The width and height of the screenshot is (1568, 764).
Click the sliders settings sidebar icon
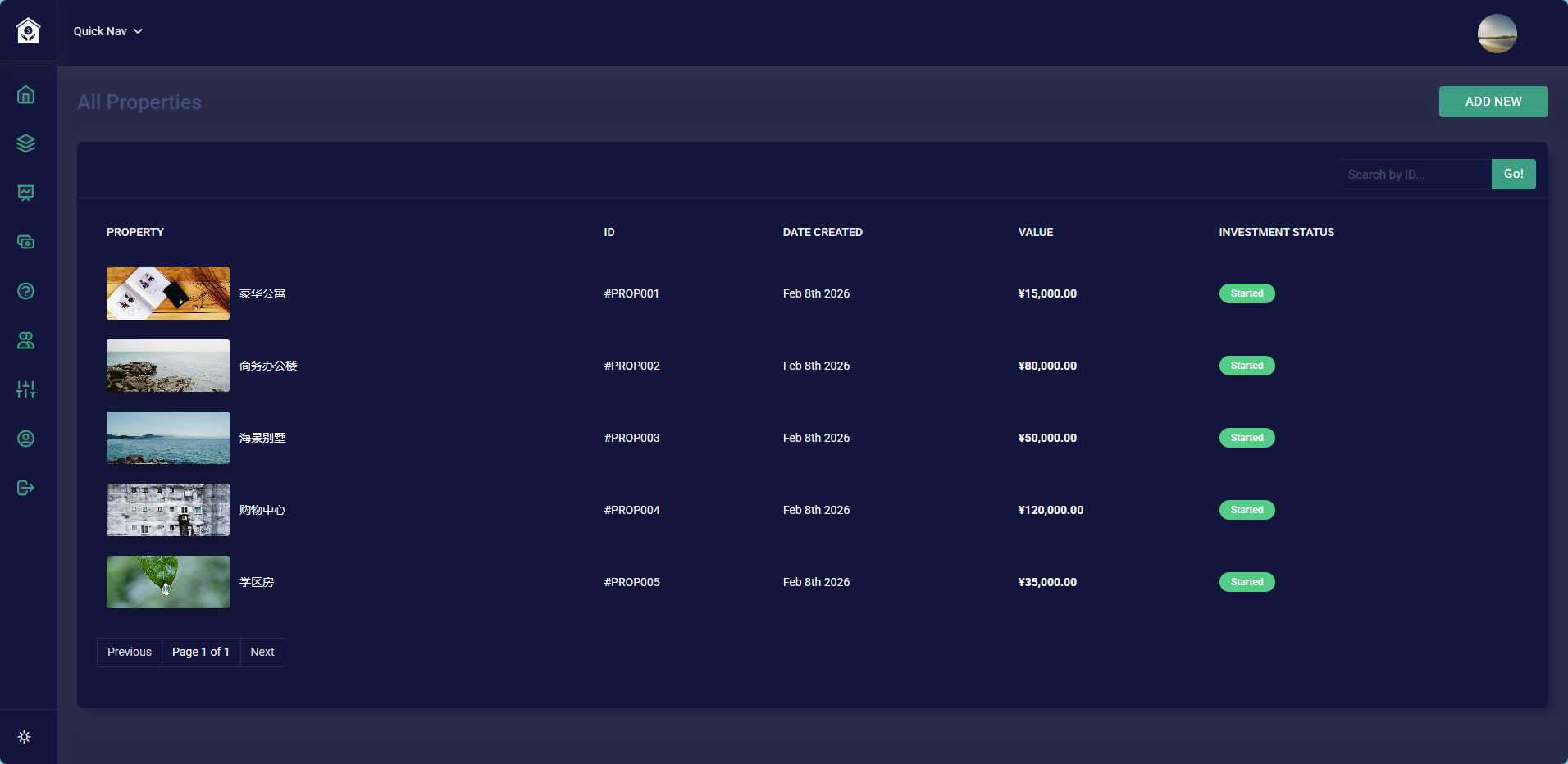click(26, 389)
